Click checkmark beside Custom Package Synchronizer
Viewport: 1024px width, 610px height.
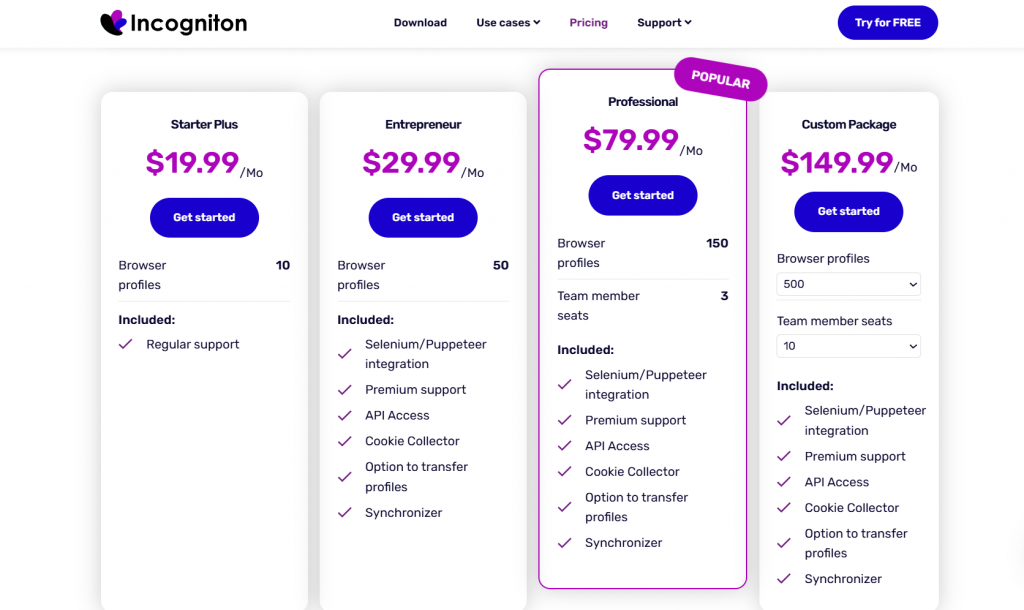pyautogui.click(x=784, y=579)
